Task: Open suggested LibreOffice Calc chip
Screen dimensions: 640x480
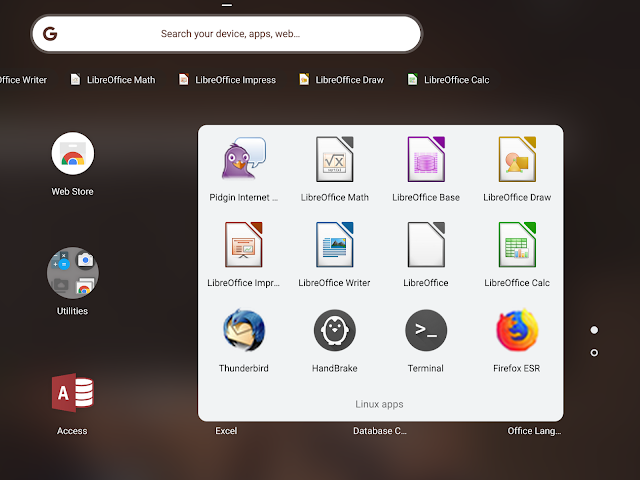Action: [x=449, y=80]
